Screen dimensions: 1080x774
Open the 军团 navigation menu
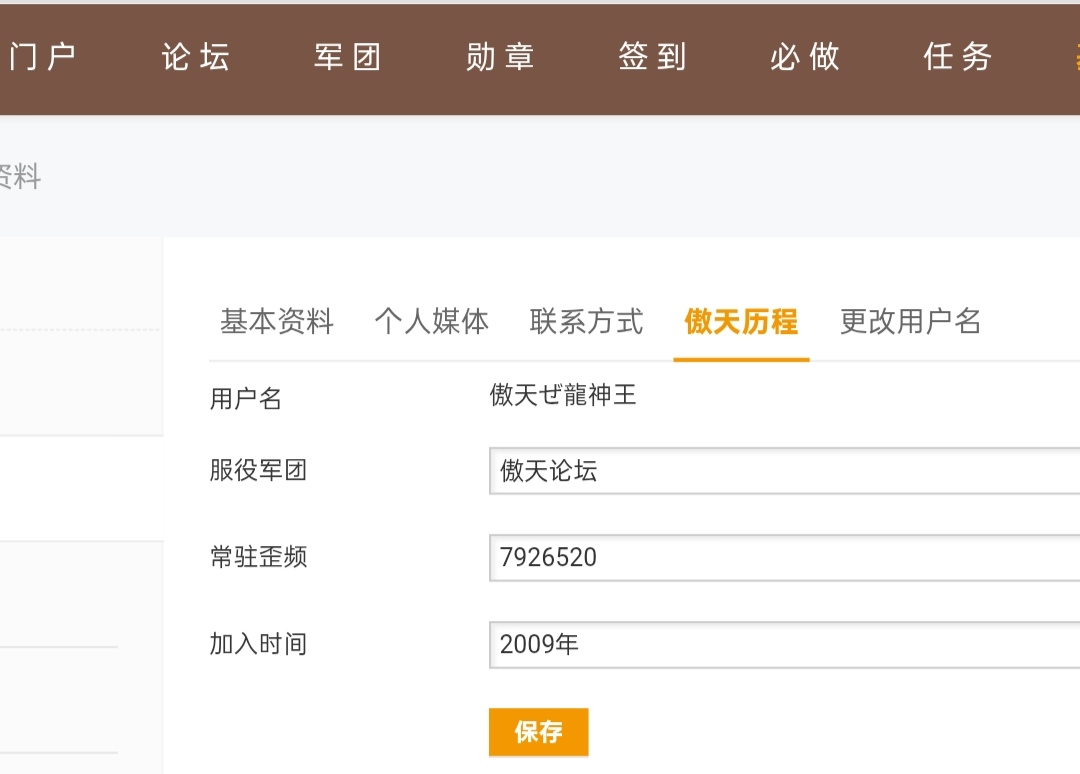click(x=348, y=57)
